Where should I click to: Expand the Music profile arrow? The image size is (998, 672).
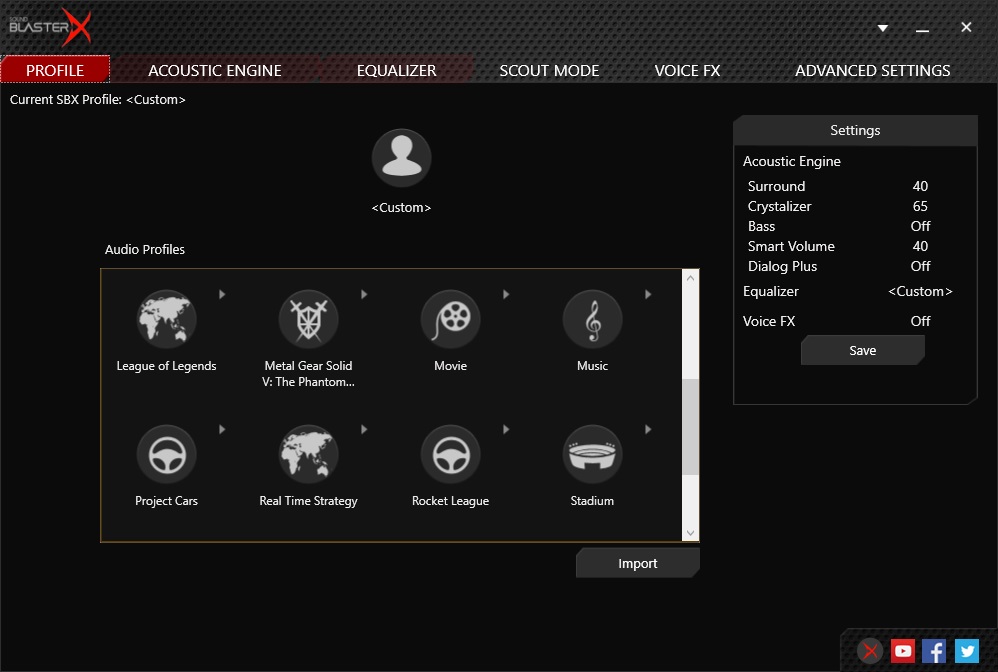pyautogui.click(x=648, y=295)
